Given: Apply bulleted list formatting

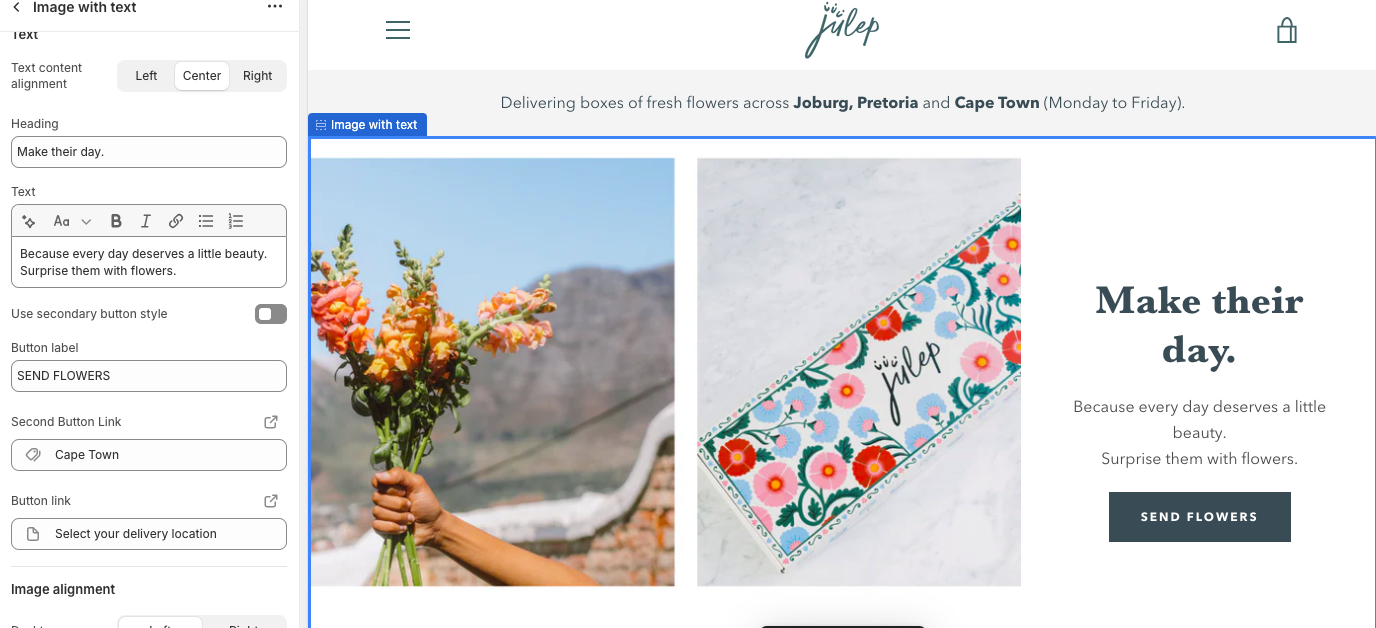Looking at the screenshot, I should (x=206, y=221).
